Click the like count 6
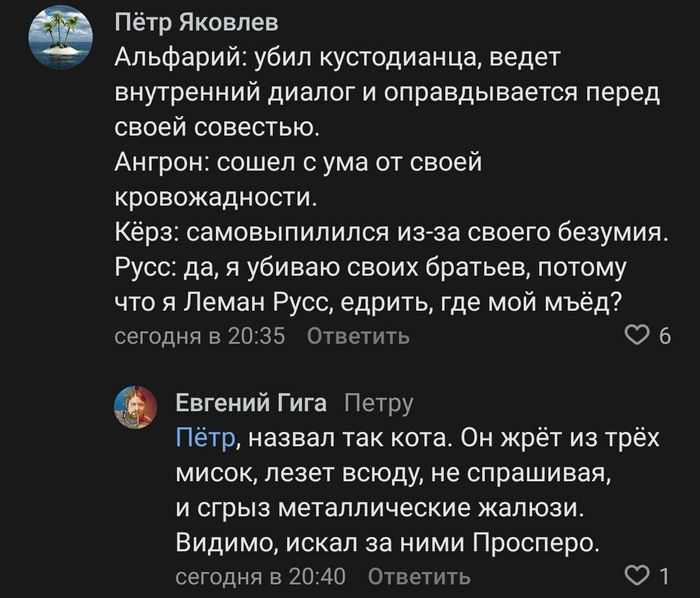 pos(665,336)
